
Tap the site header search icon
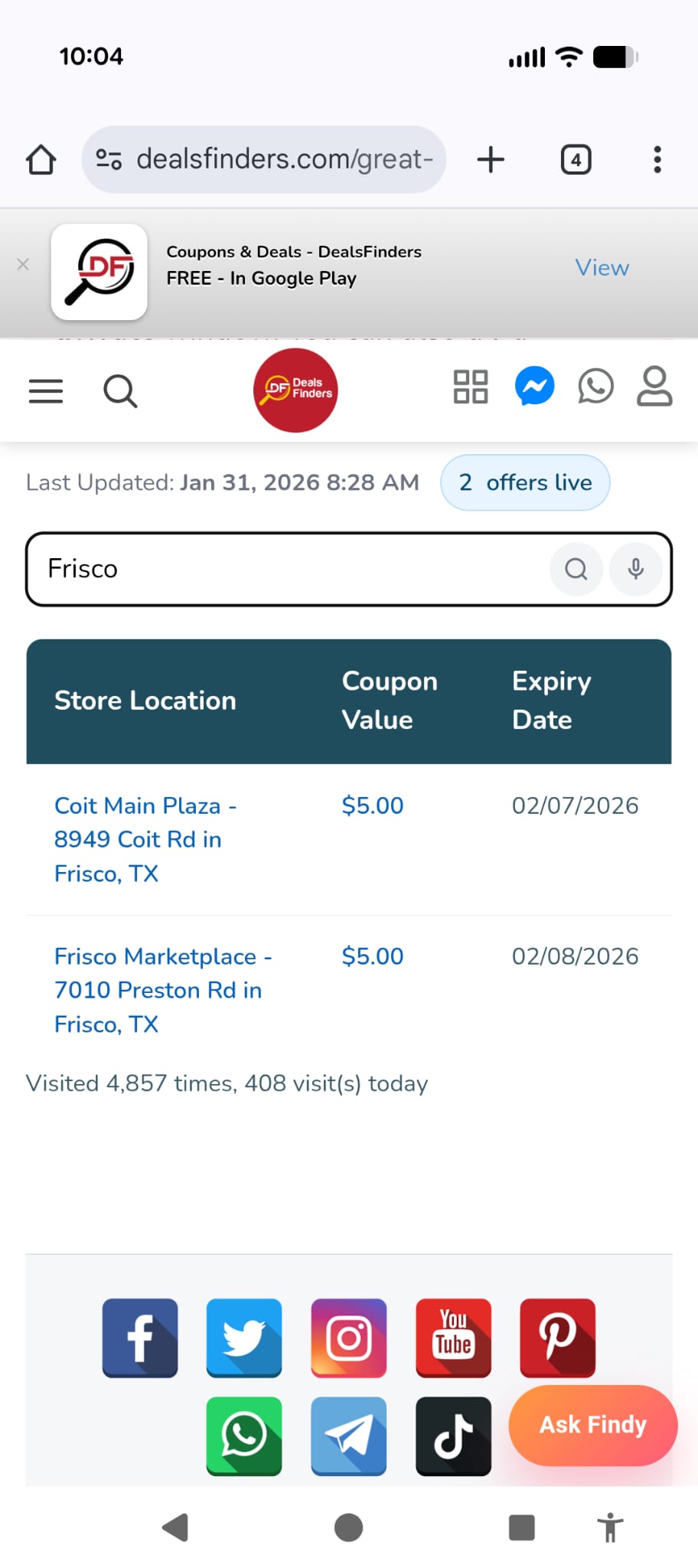coord(120,390)
